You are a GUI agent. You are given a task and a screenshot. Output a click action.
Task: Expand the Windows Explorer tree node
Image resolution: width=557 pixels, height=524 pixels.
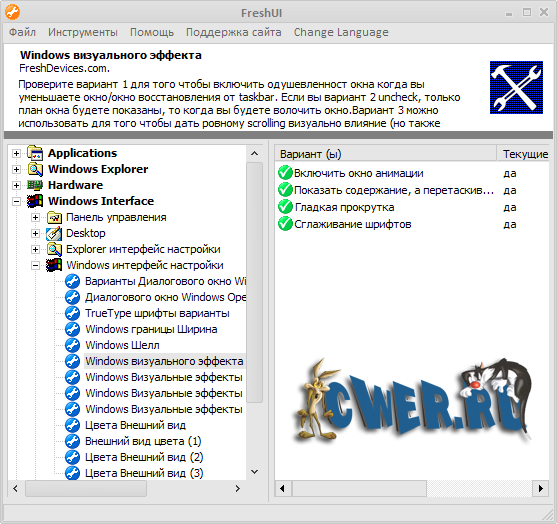pyautogui.click(x=16, y=169)
